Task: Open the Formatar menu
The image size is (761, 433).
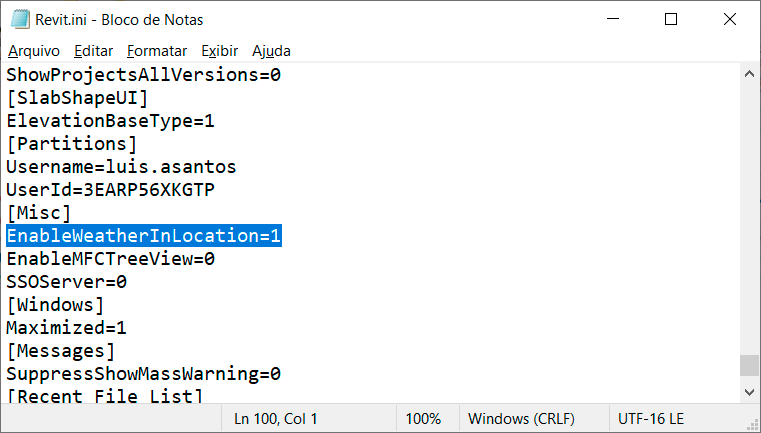Action: pos(157,50)
